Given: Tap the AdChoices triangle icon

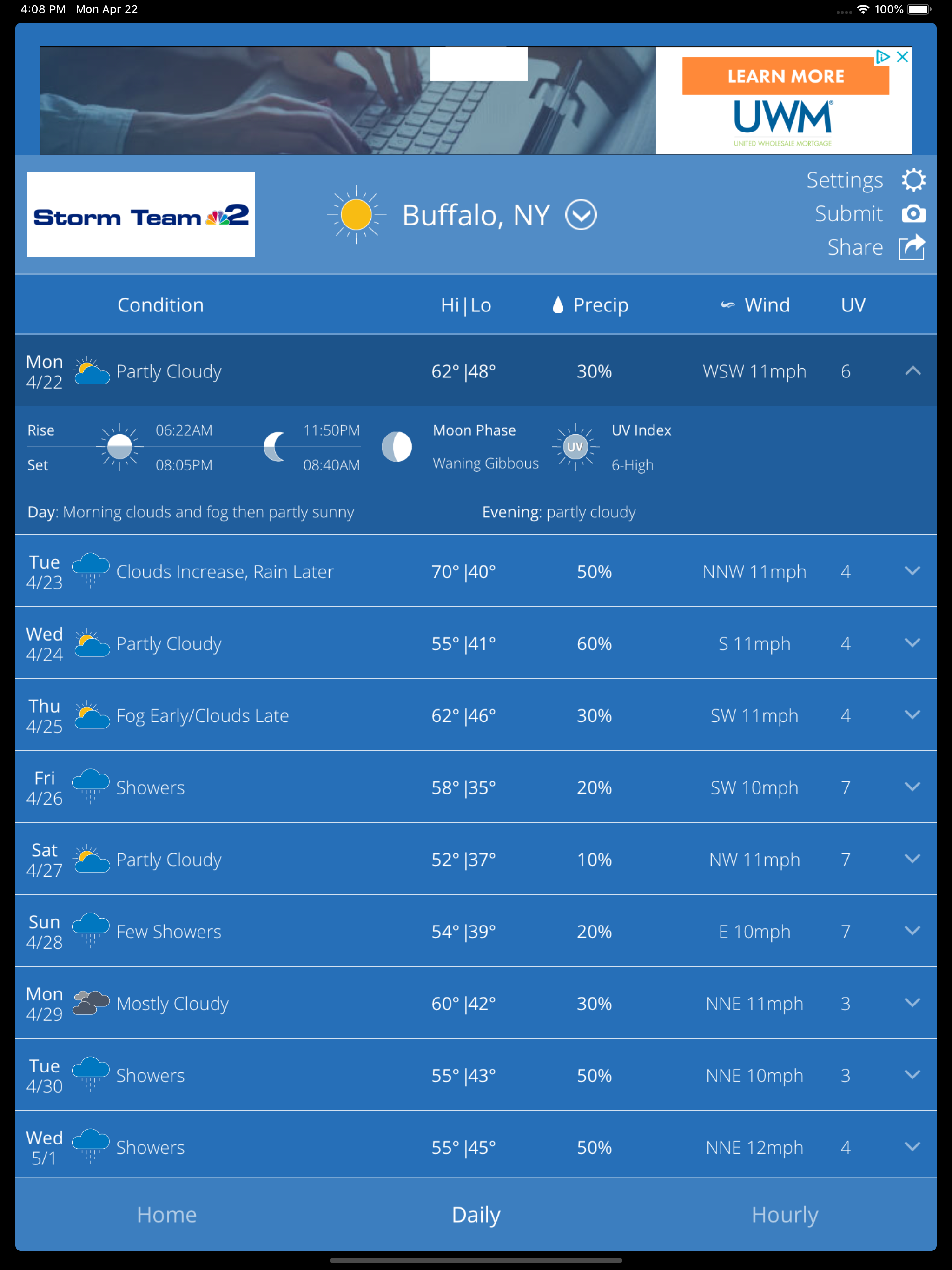Looking at the screenshot, I should click(x=883, y=57).
